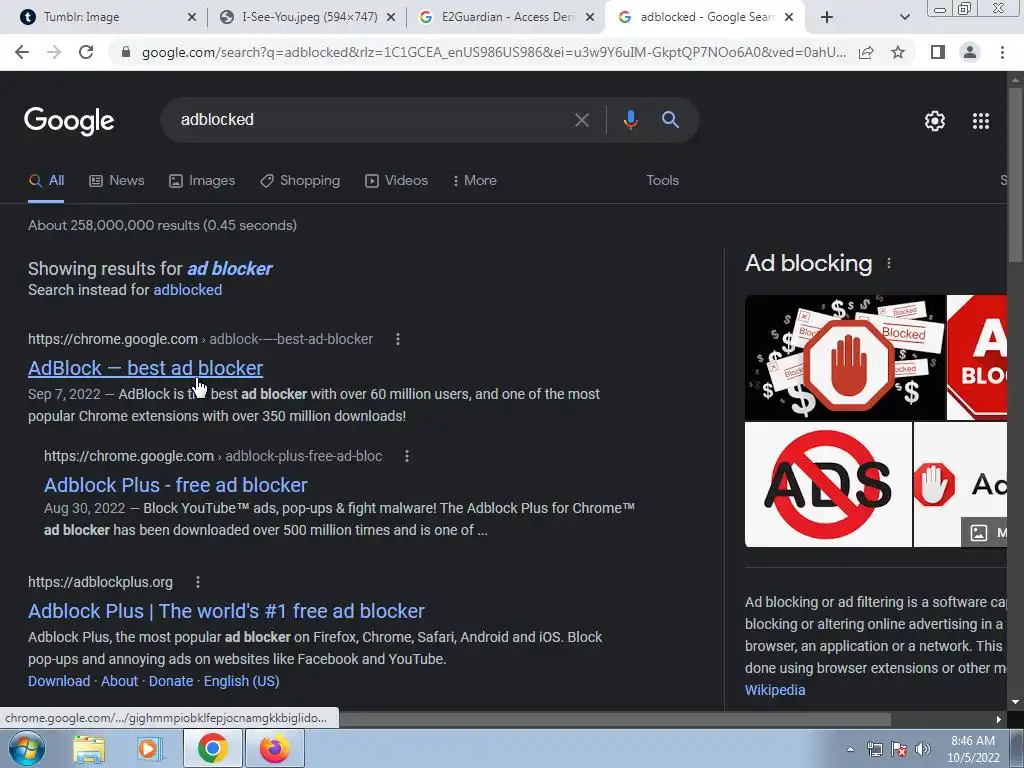Open the Download sitelink

[x=59, y=681]
